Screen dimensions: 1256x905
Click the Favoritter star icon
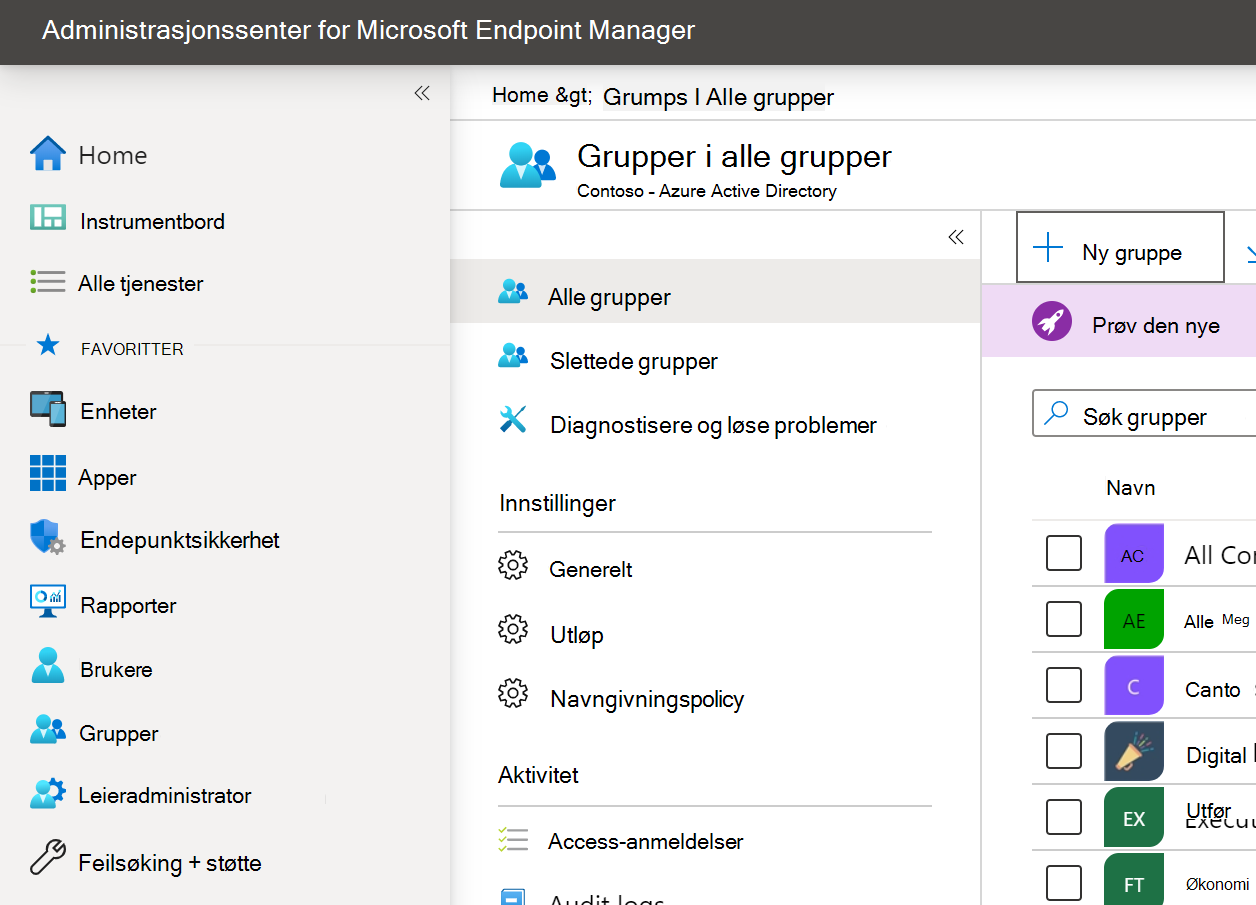47,346
